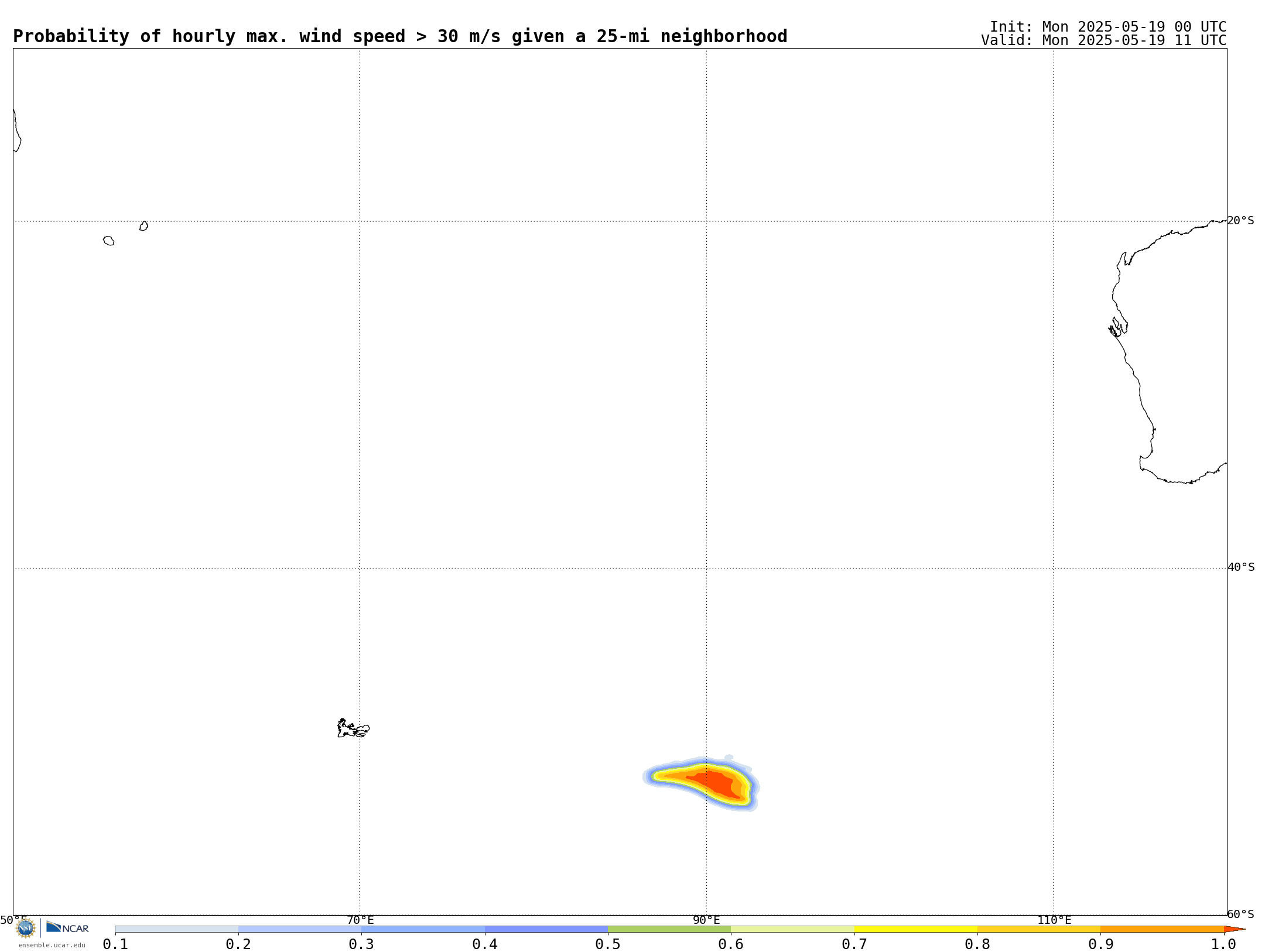
Task: Click the 0.2 to 0.3 light blue colorbar segment
Action: tap(300, 929)
